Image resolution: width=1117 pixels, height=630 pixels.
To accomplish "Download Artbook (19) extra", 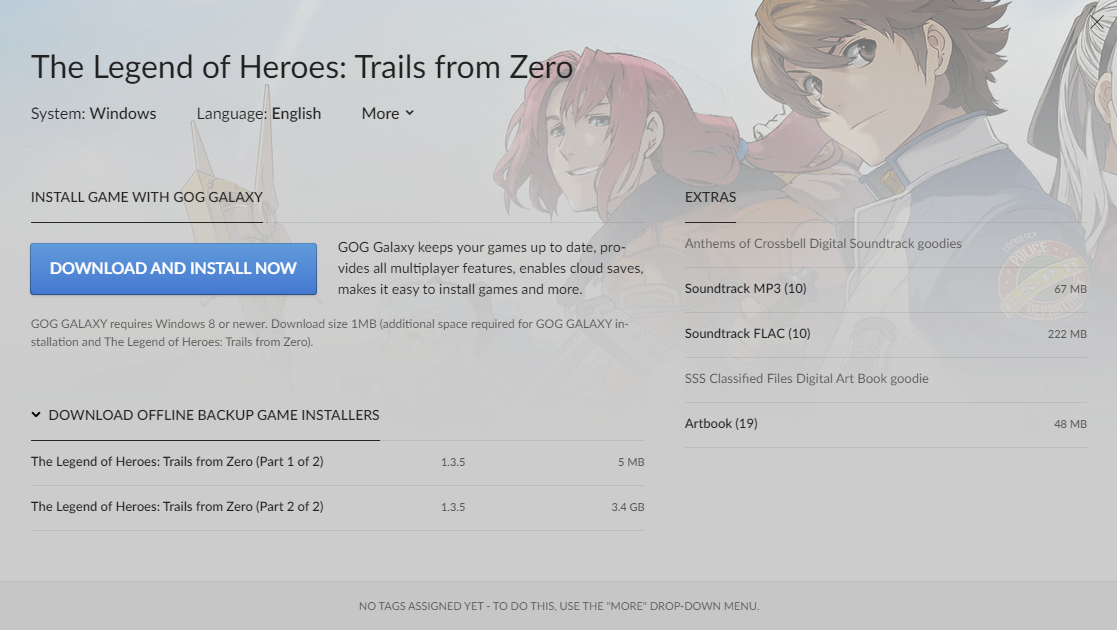I will (885, 423).
